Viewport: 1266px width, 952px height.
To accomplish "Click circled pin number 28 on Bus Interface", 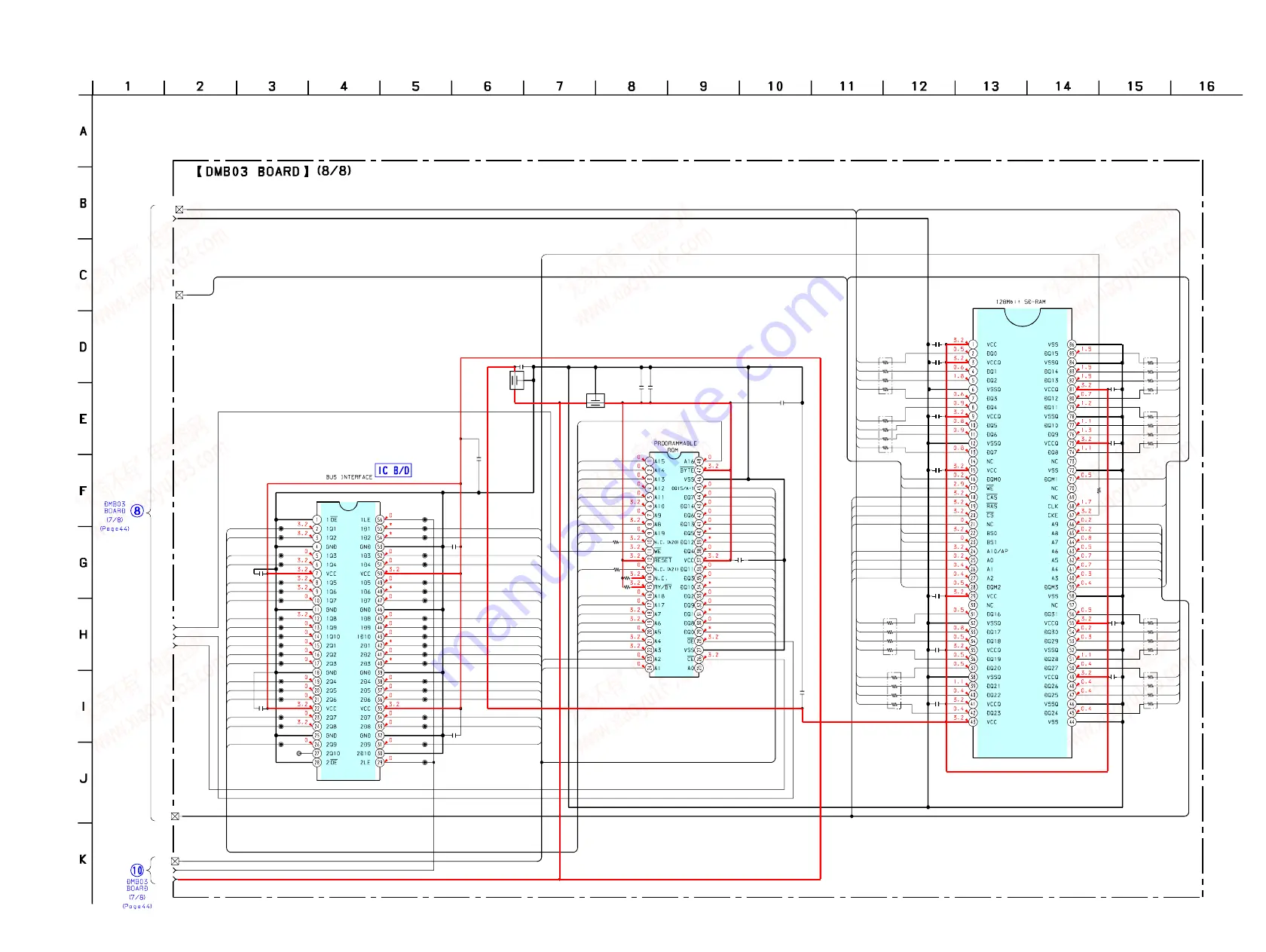I will click(317, 763).
